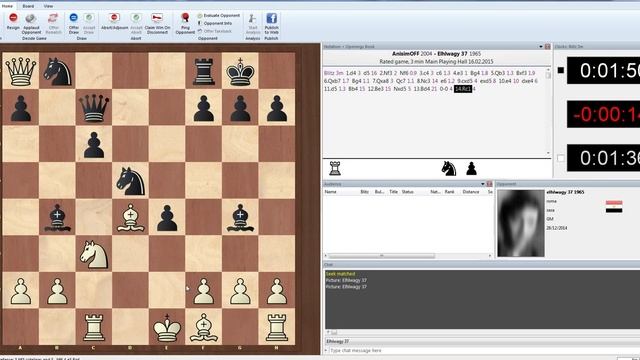Screen dimensions: 640x360
Task: Sort audience list by Status column
Action: tap(407, 192)
